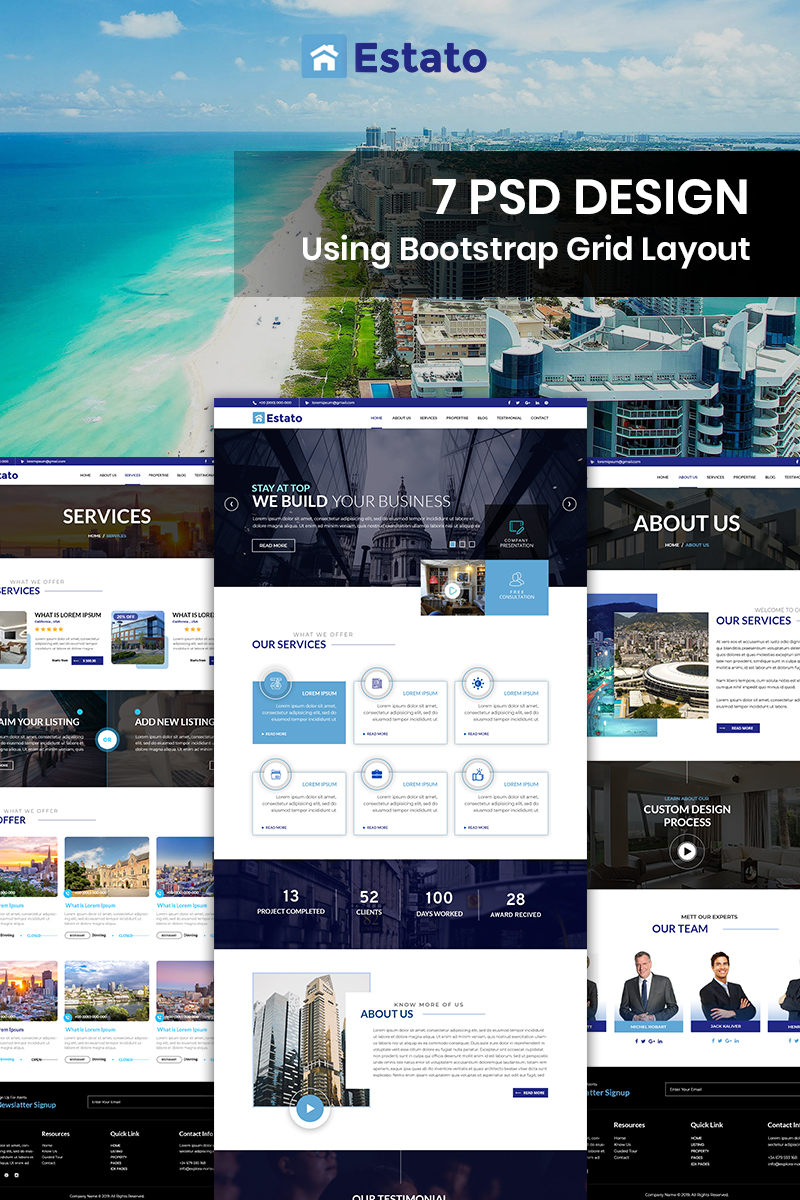Click the next slide arrow on hero banner
This screenshot has height=1200, width=800.
coord(569,504)
